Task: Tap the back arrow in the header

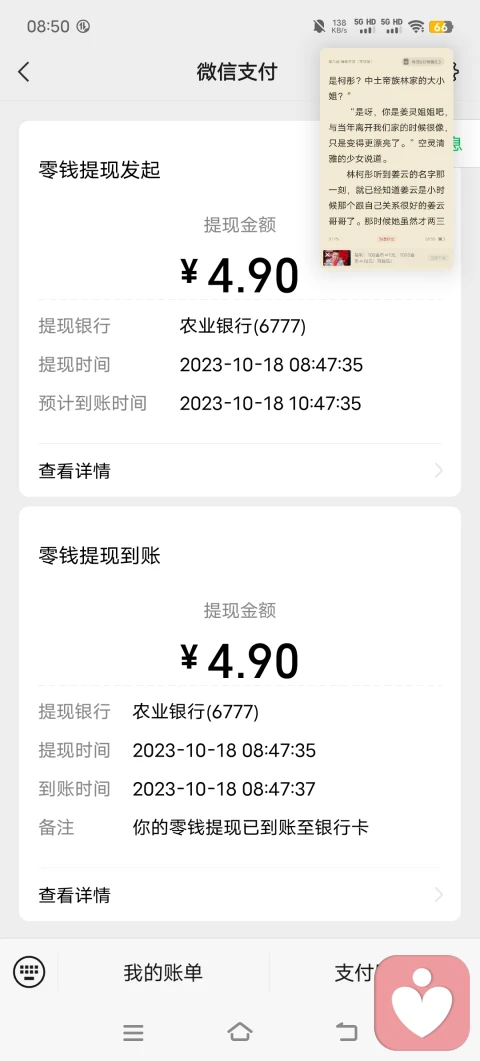Action: [x=24, y=72]
